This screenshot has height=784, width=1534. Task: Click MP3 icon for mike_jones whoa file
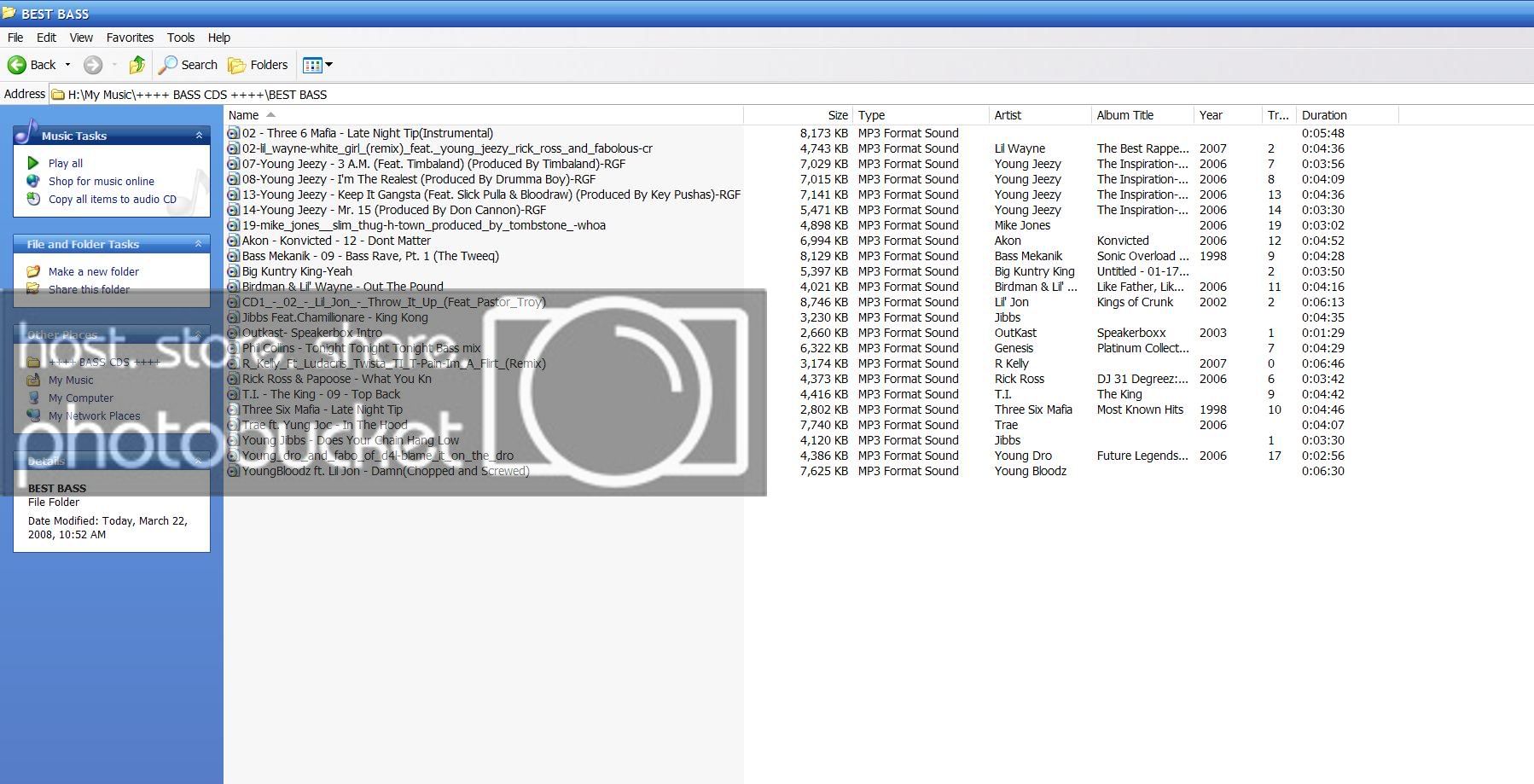[x=234, y=225]
